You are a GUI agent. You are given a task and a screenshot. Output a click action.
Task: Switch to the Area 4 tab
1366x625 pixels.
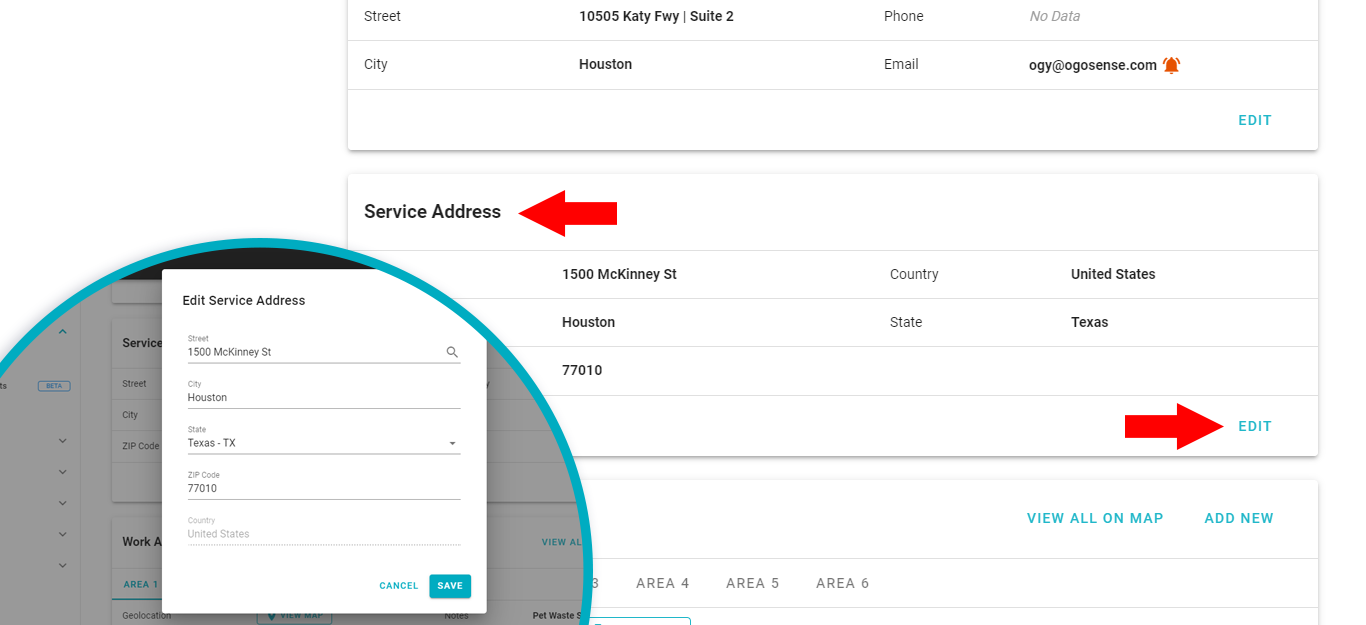pyautogui.click(x=662, y=583)
